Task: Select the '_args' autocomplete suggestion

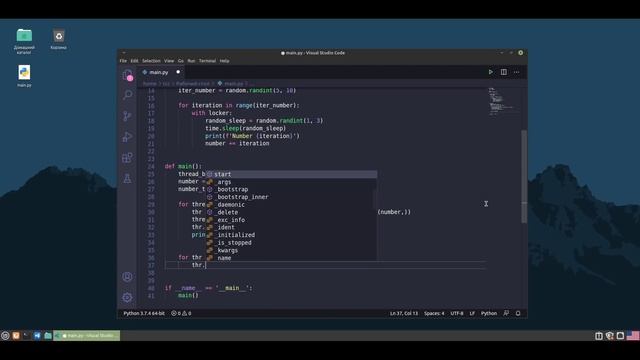Action: [291, 182]
